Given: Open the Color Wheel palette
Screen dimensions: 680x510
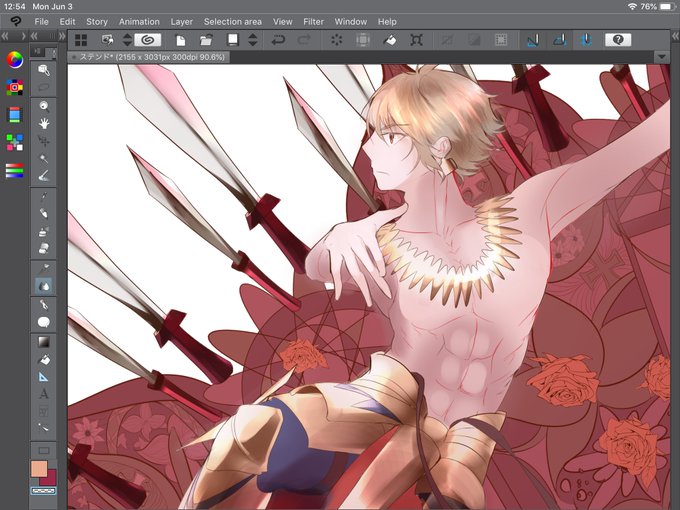Looking at the screenshot, I should click(14, 59).
